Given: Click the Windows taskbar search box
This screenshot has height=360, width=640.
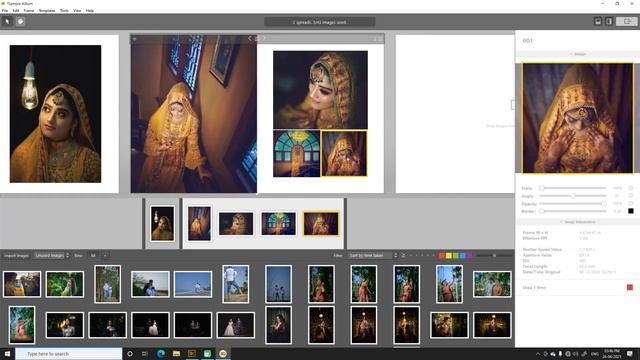Looking at the screenshot, I should click(x=69, y=354).
